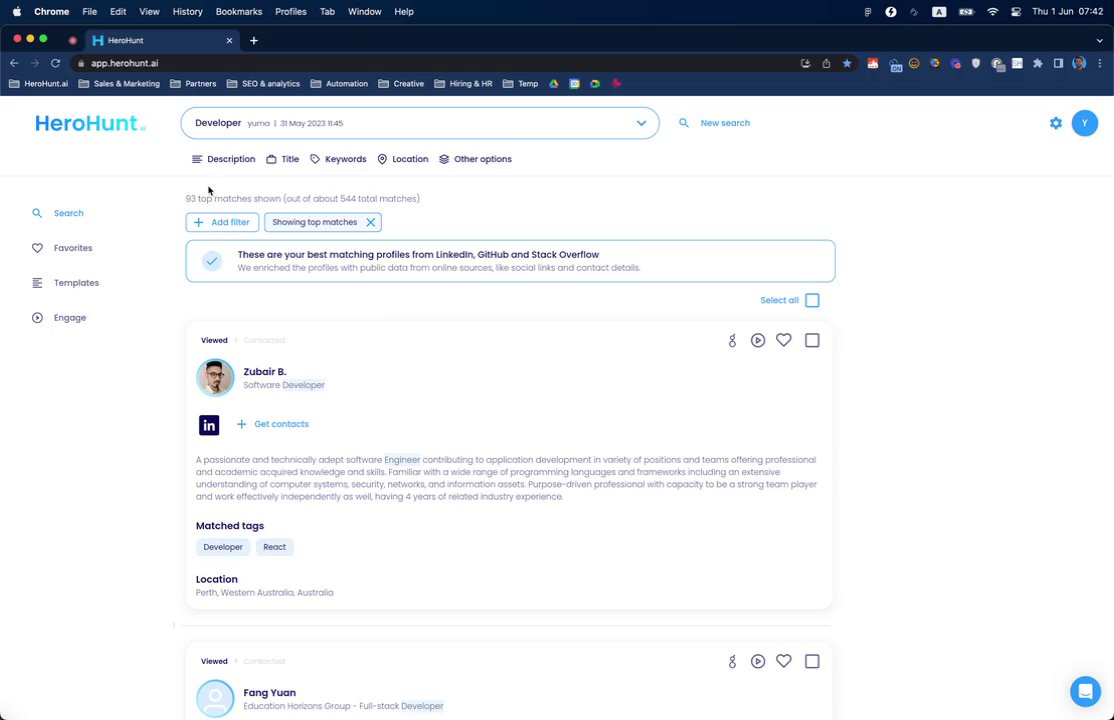The width and height of the screenshot is (1114, 720).
Task: Open settings gear icon
Action: point(1056,123)
